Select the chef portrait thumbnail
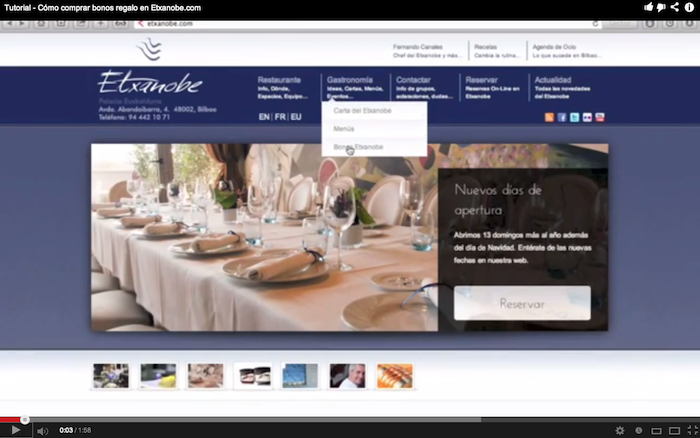 click(x=347, y=375)
